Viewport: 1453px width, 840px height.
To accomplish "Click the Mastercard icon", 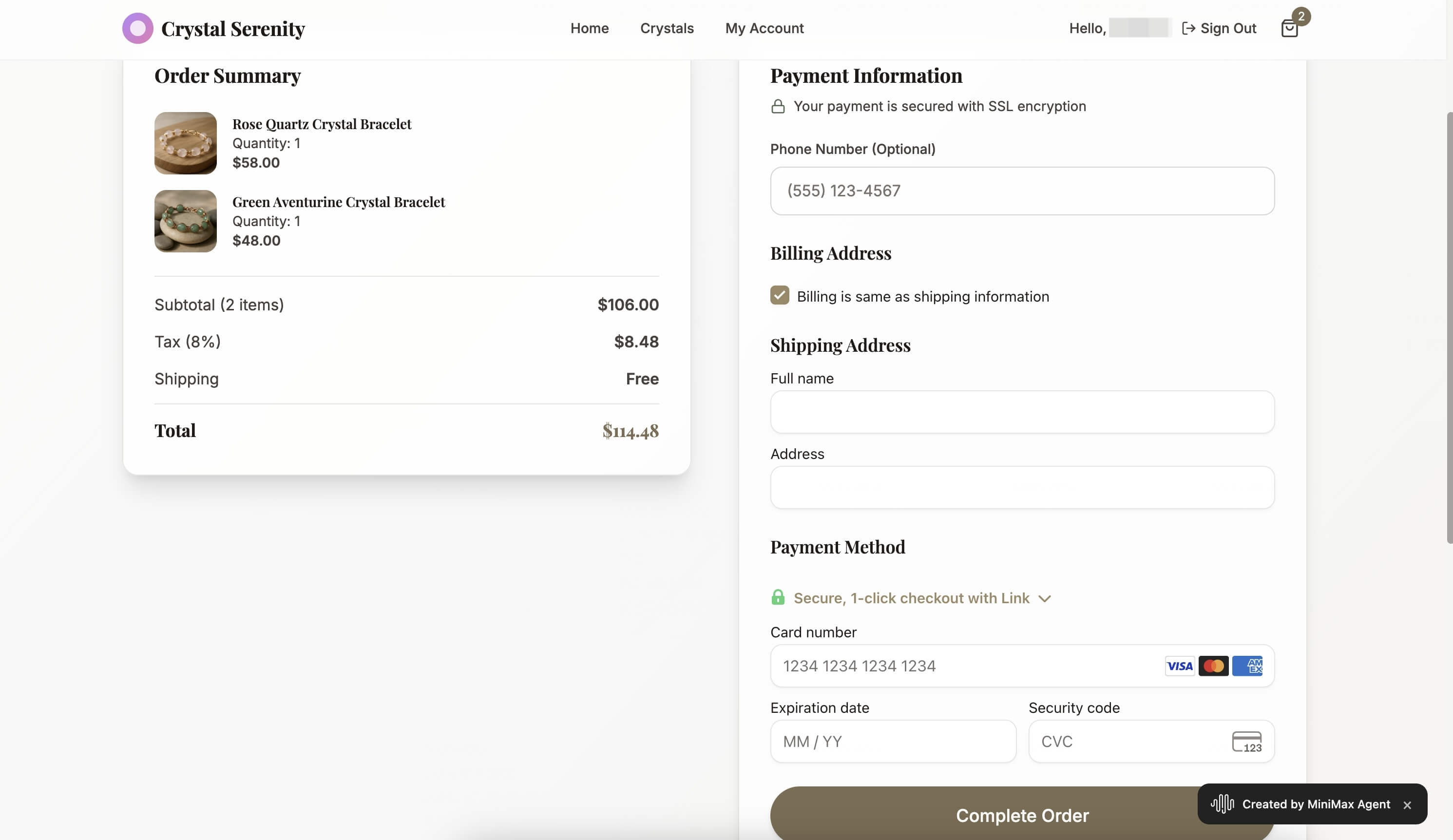I will [1213, 666].
